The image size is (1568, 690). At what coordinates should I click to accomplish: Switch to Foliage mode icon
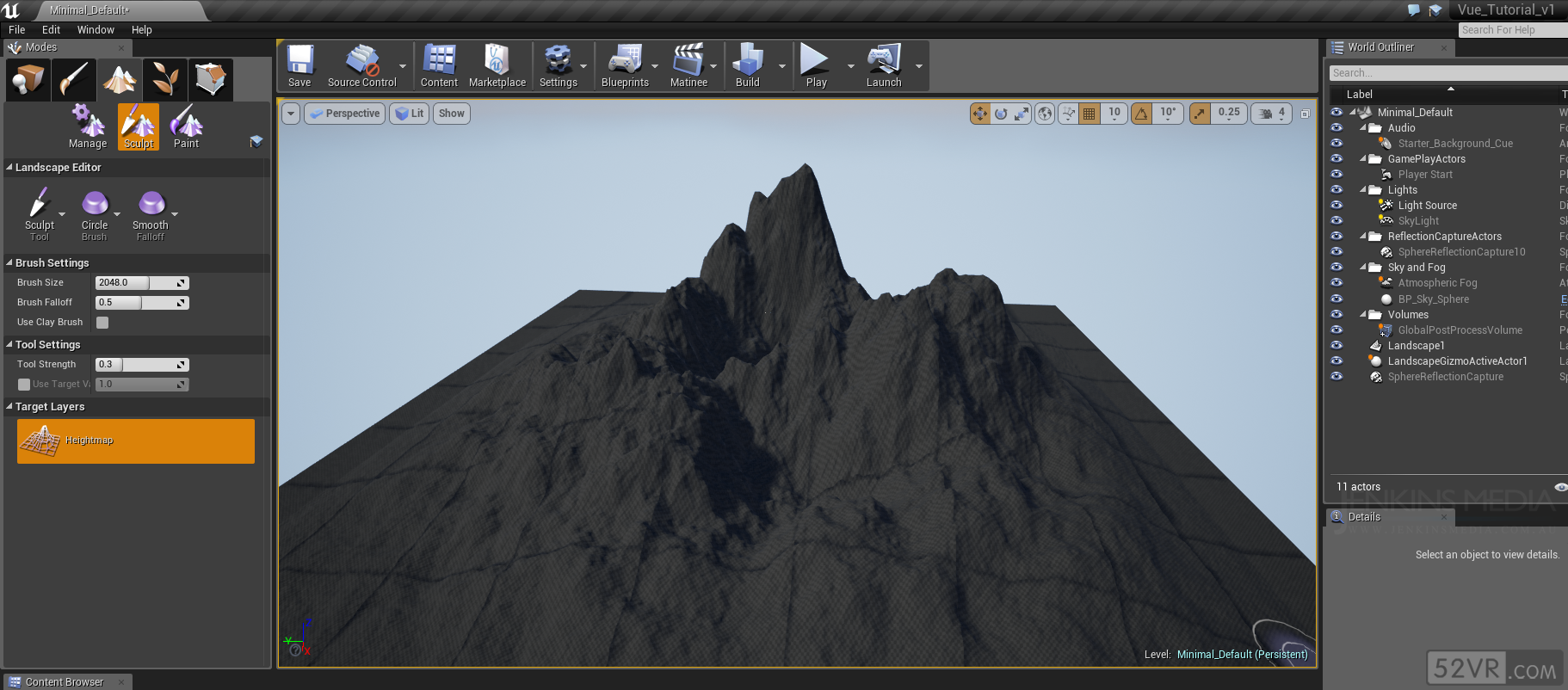tap(165, 80)
